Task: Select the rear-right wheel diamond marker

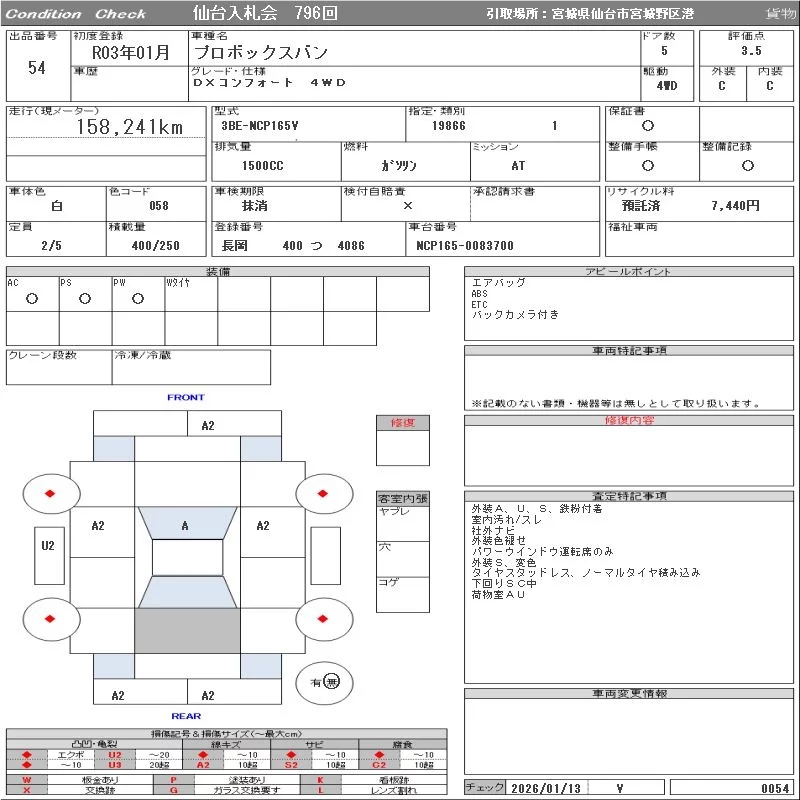Action: [x=325, y=619]
